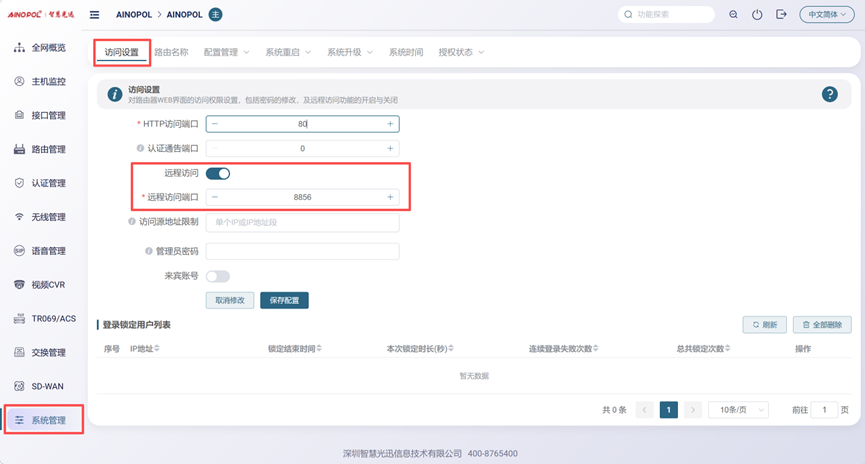
Task: Expand the 配置管理 dropdown tab
Action: (x=226, y=52)
